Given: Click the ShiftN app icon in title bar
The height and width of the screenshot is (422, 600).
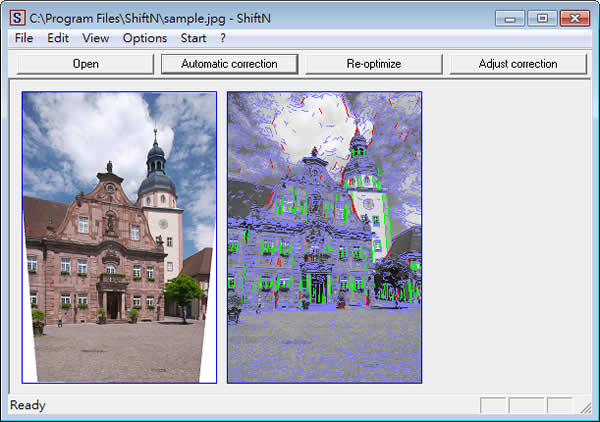Looking at the screenshot, I should pos(17,17).
